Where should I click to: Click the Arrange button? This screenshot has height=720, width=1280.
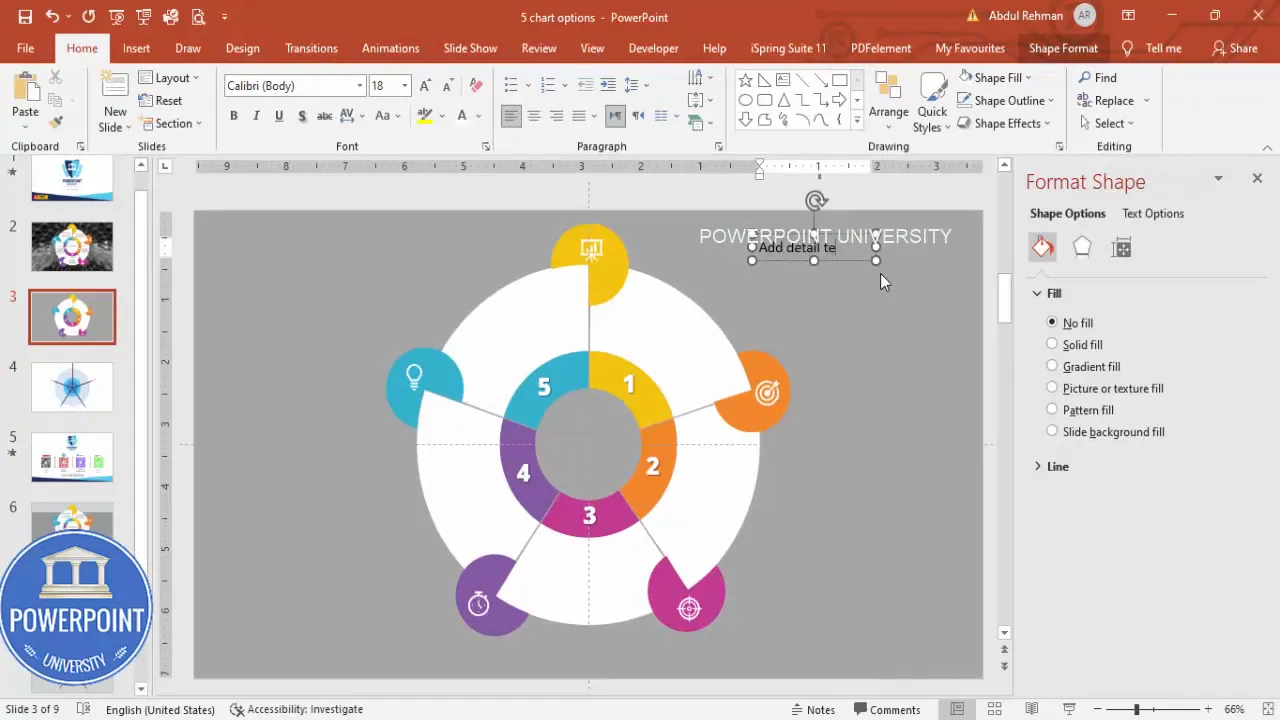pos(888,101)
